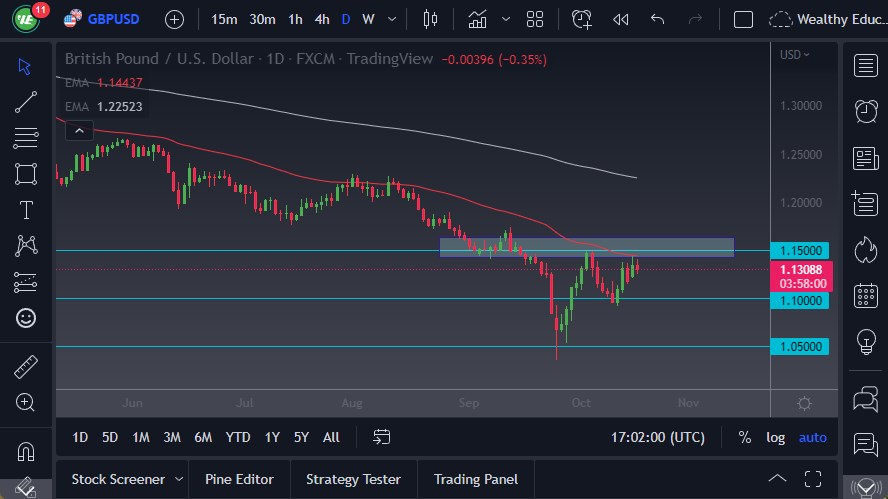Open the watchlist panel icon
This screenshot has height=499, width=888.
866,65
